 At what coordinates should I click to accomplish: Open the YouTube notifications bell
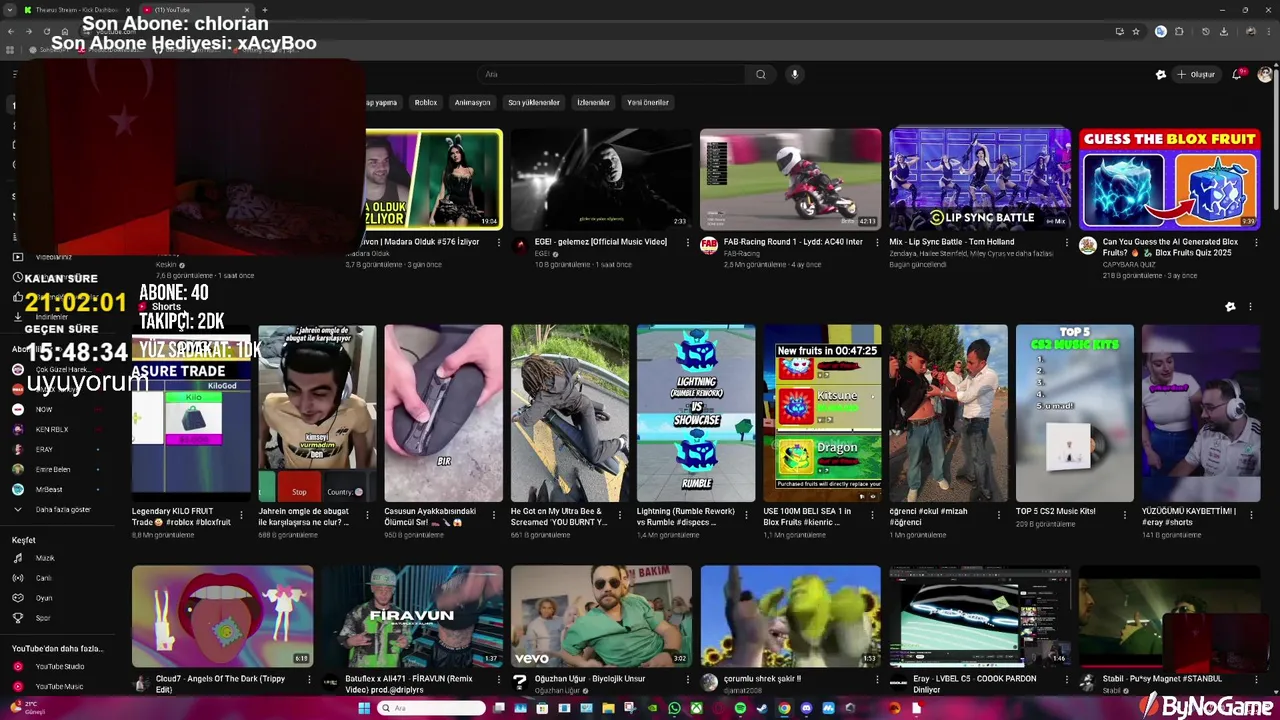click(1240, 74)
